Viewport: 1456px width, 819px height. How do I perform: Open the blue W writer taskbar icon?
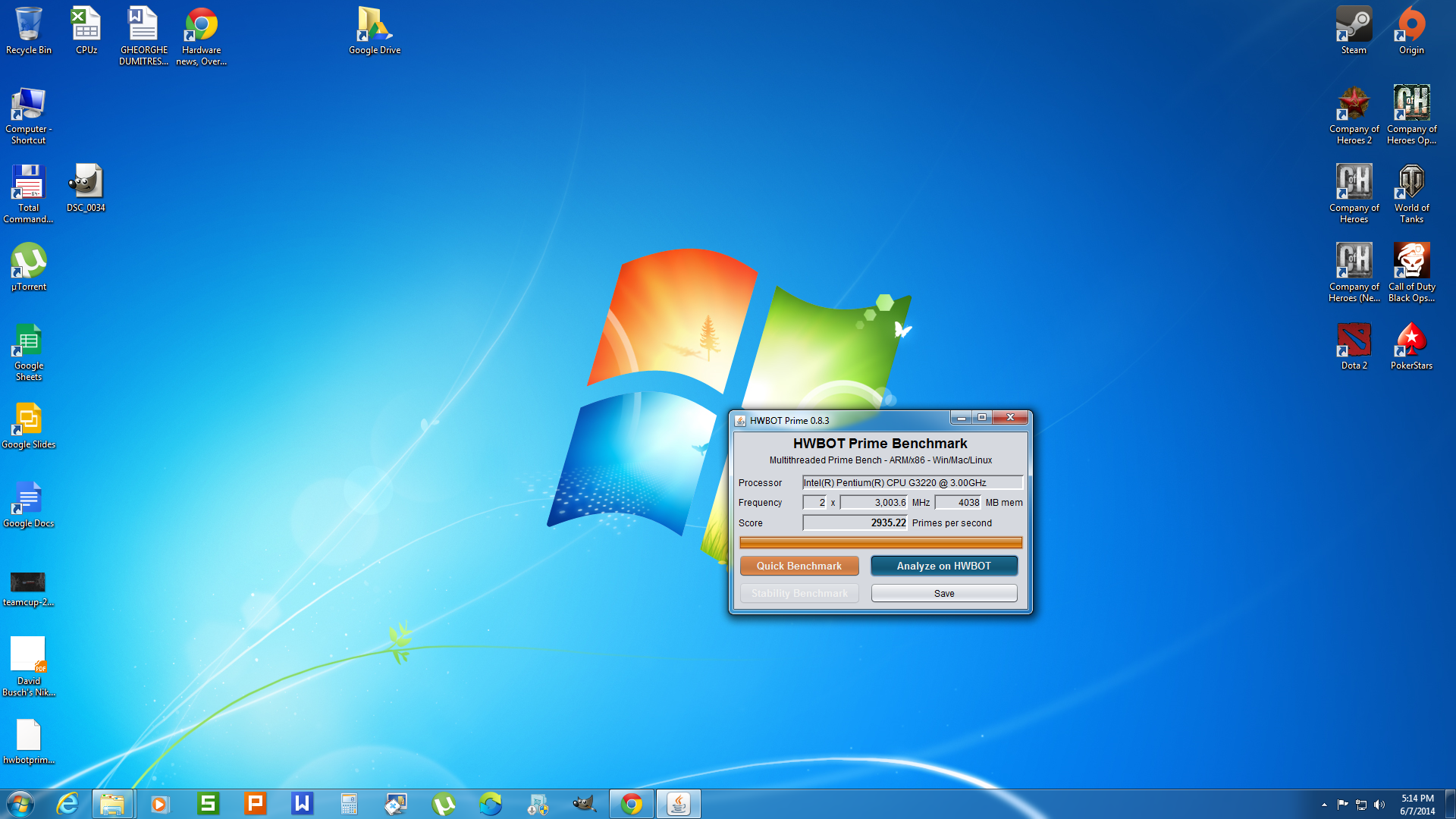(x=302, y=804)
